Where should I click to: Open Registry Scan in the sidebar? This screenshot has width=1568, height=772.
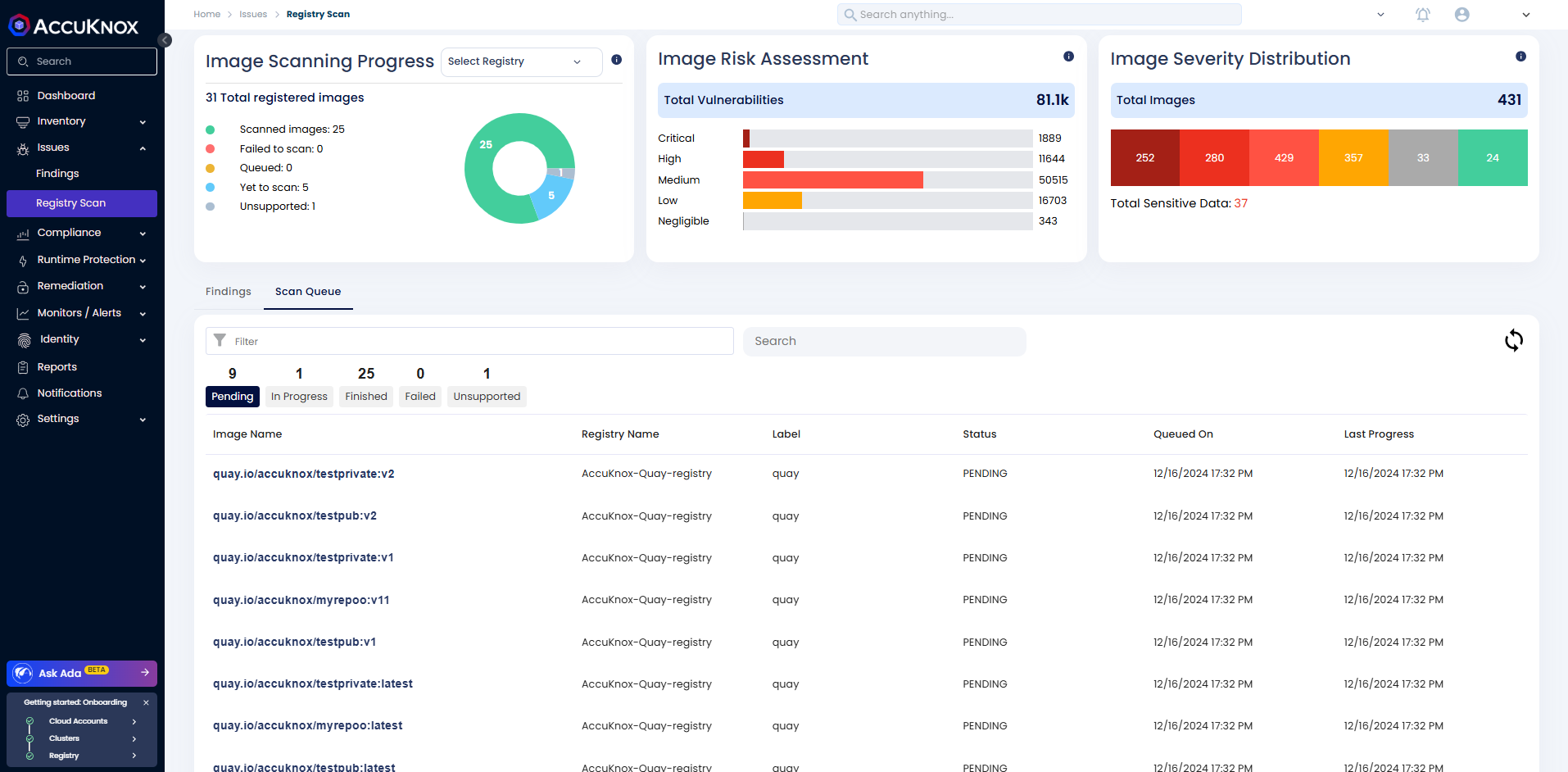tap(82, 203)
